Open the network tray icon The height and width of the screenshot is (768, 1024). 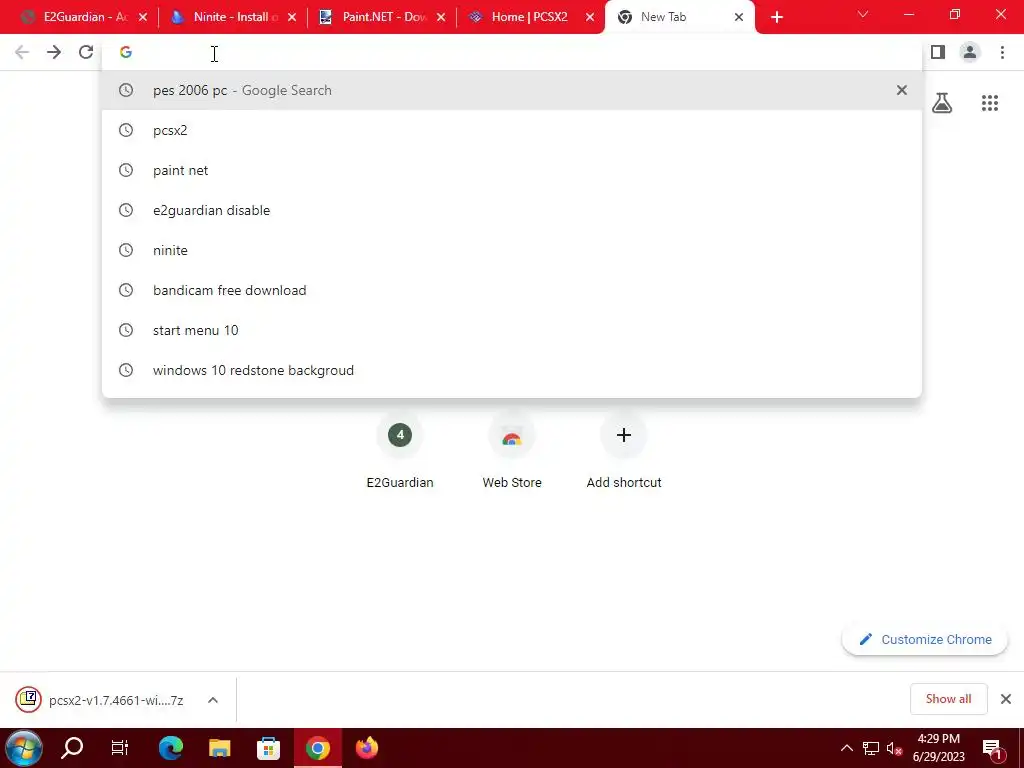[871, 748]
